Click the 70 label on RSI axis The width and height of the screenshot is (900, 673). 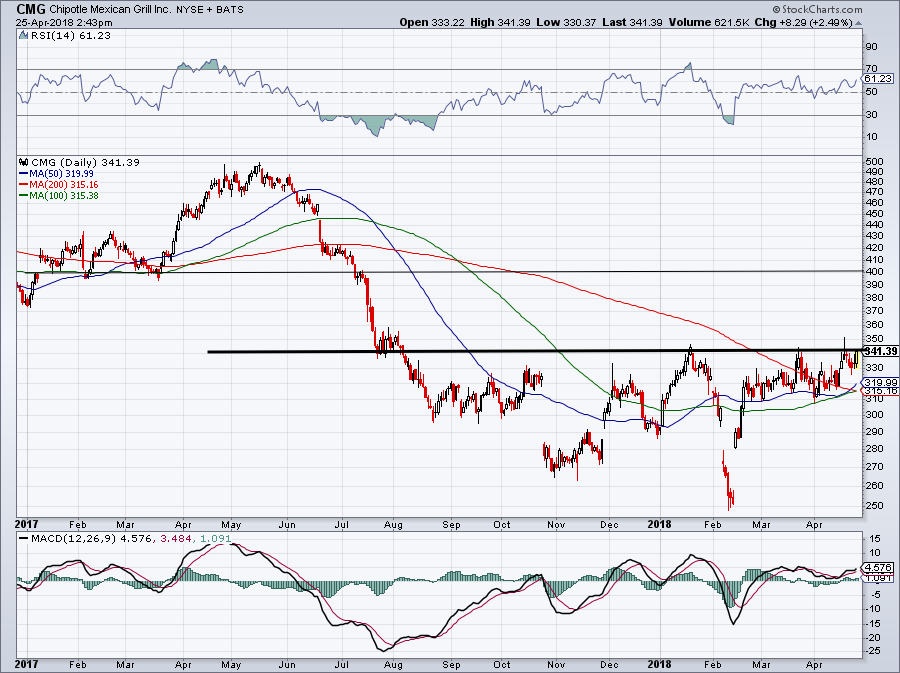point(872,69)
